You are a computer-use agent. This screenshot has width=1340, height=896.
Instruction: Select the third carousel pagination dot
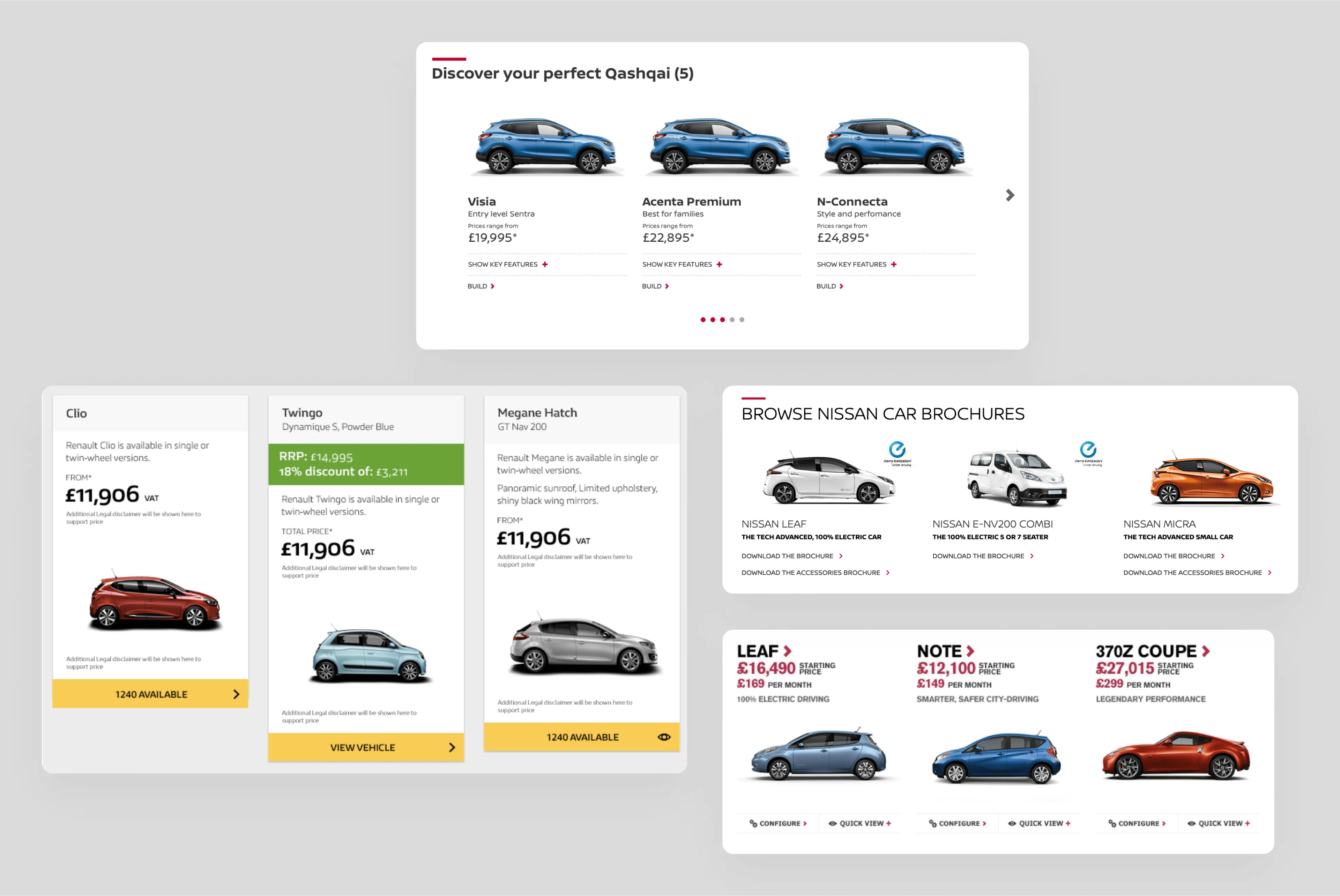(x=722, y=320)
